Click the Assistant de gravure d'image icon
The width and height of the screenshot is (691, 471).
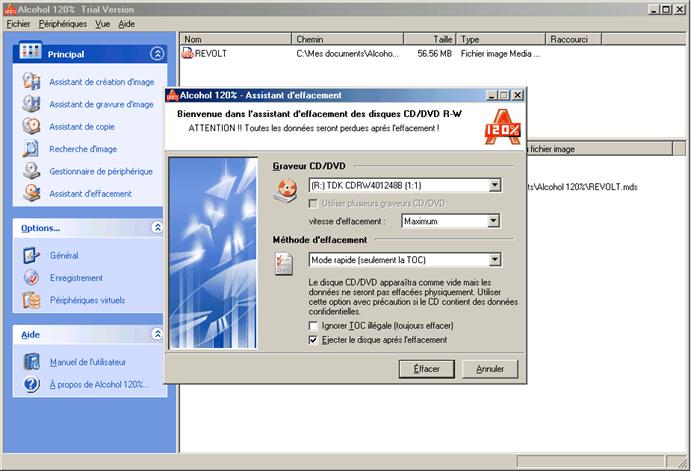31,104
